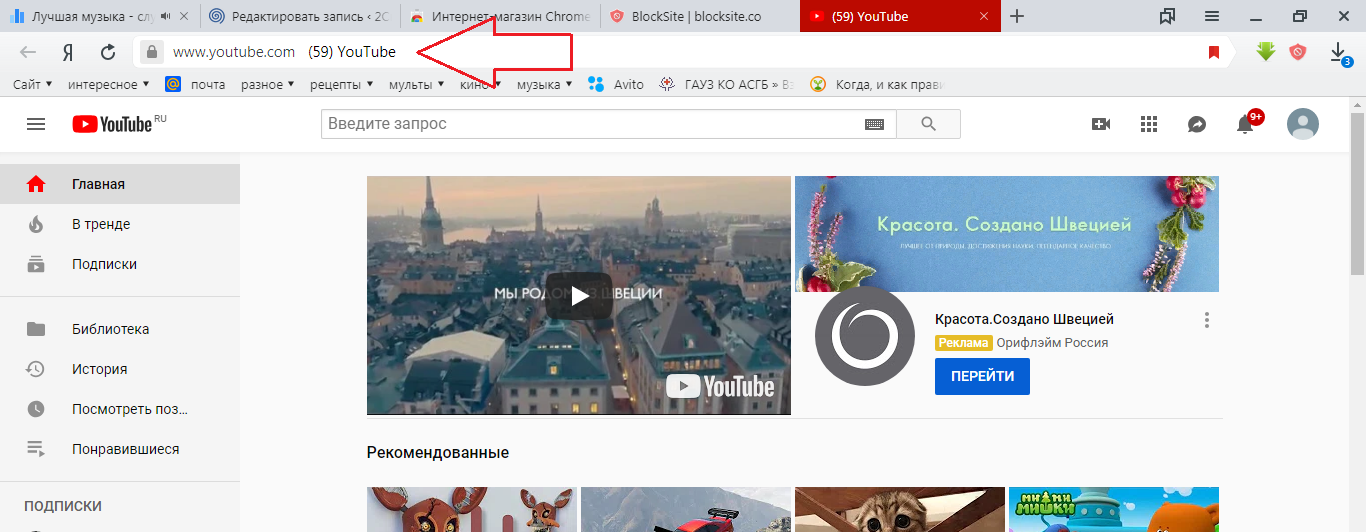
Task: Open the YouTube apps grid
Action: 1149,124
